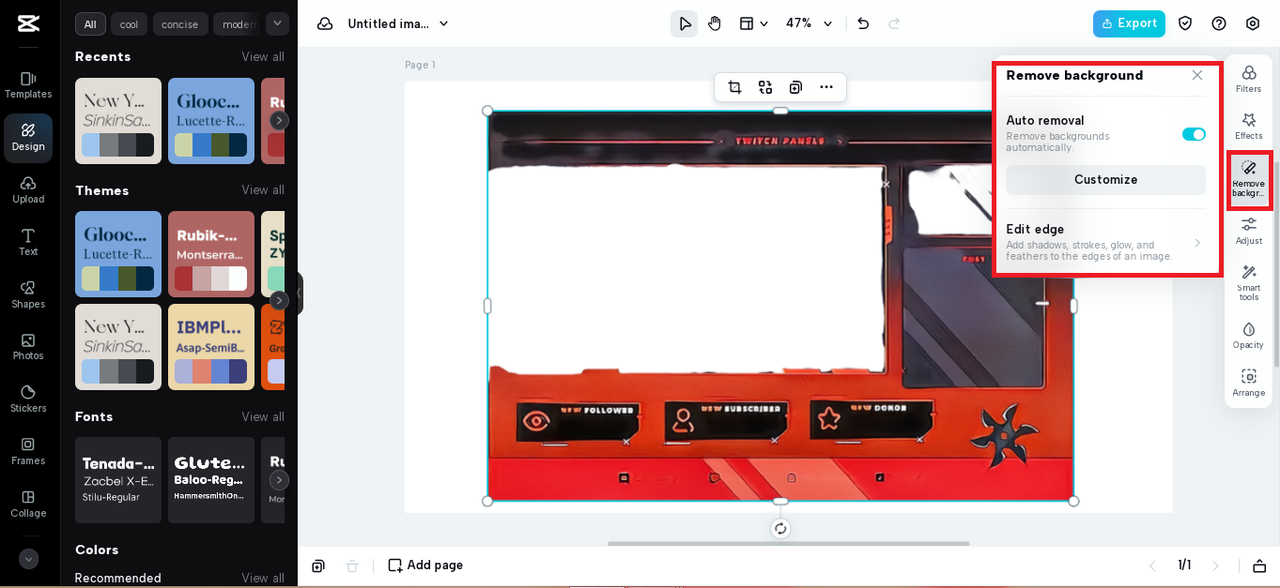Click the cloud save icon
1280x588 pixels.
click(325, 24)
